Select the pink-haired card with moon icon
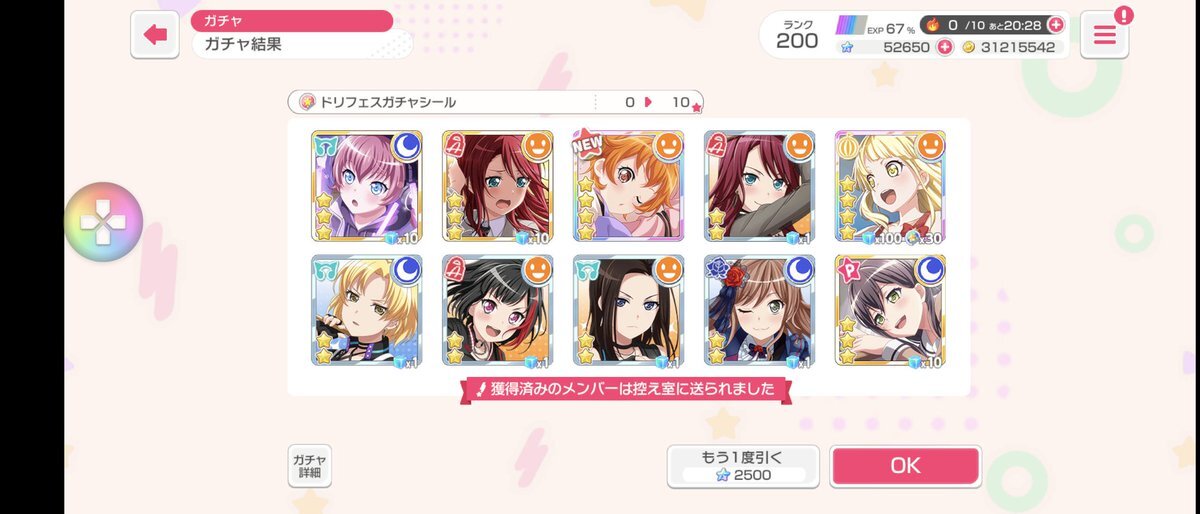The width and height of the screenshot is (1200, 514). [x=366, y=186]
